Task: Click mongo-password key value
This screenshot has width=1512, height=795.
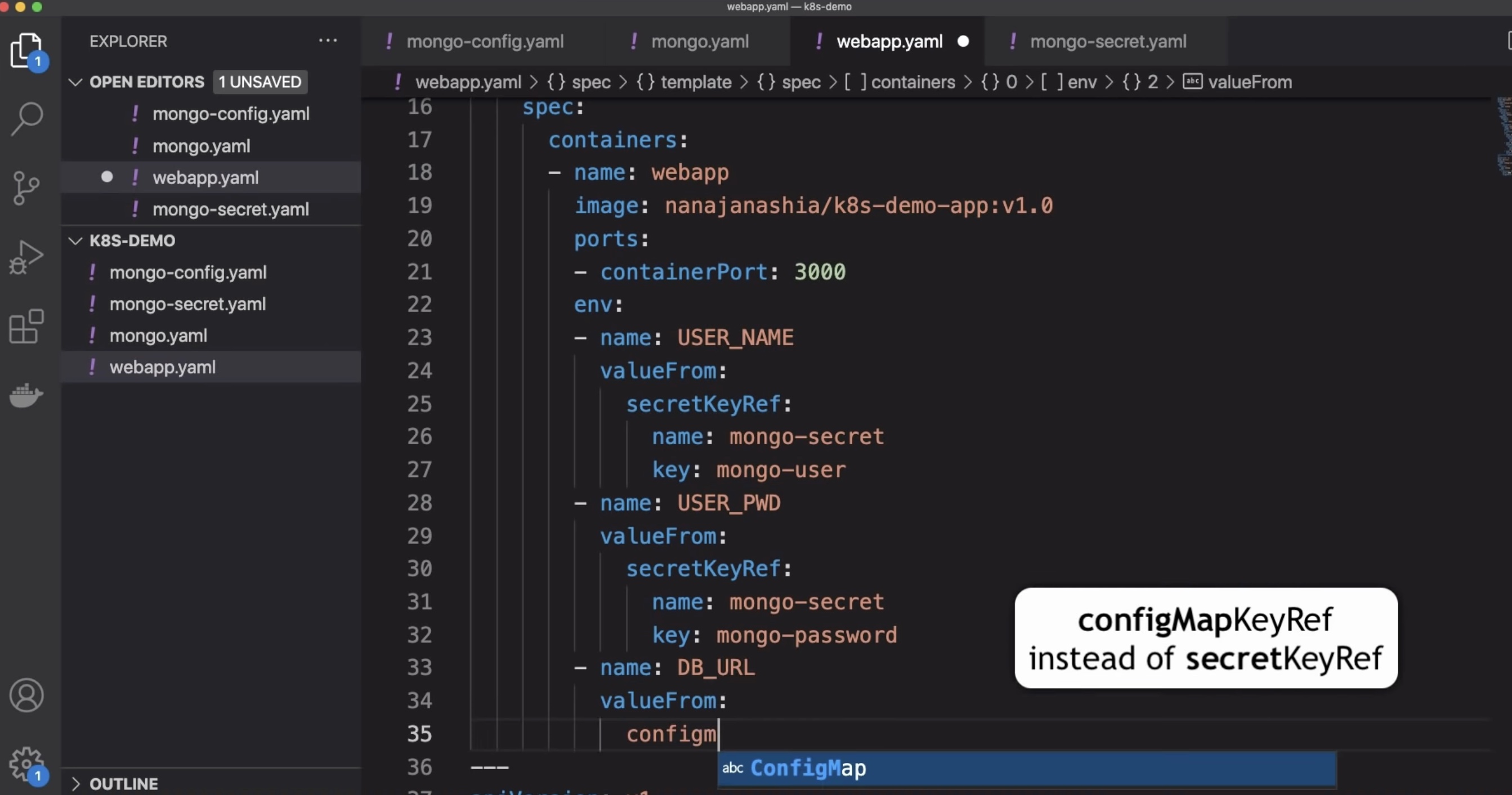Action: pyautogui.click(x=807, y=635)
